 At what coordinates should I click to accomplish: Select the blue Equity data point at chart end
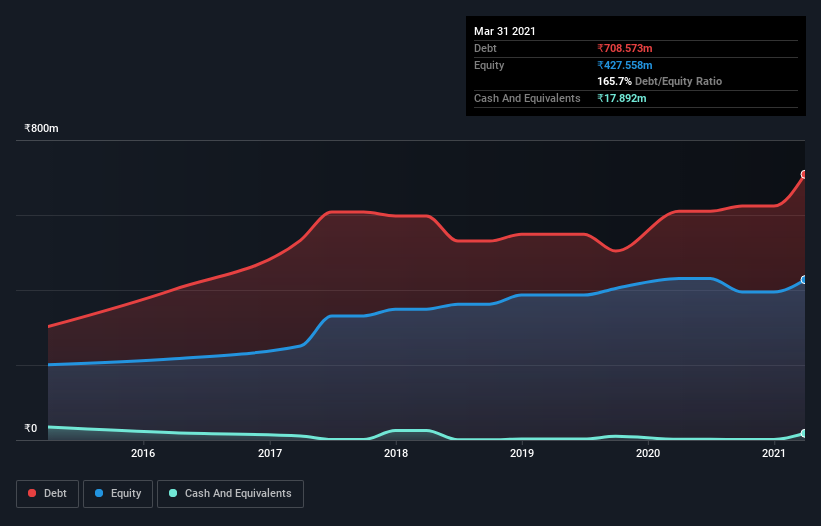click(x=804, y=280)
